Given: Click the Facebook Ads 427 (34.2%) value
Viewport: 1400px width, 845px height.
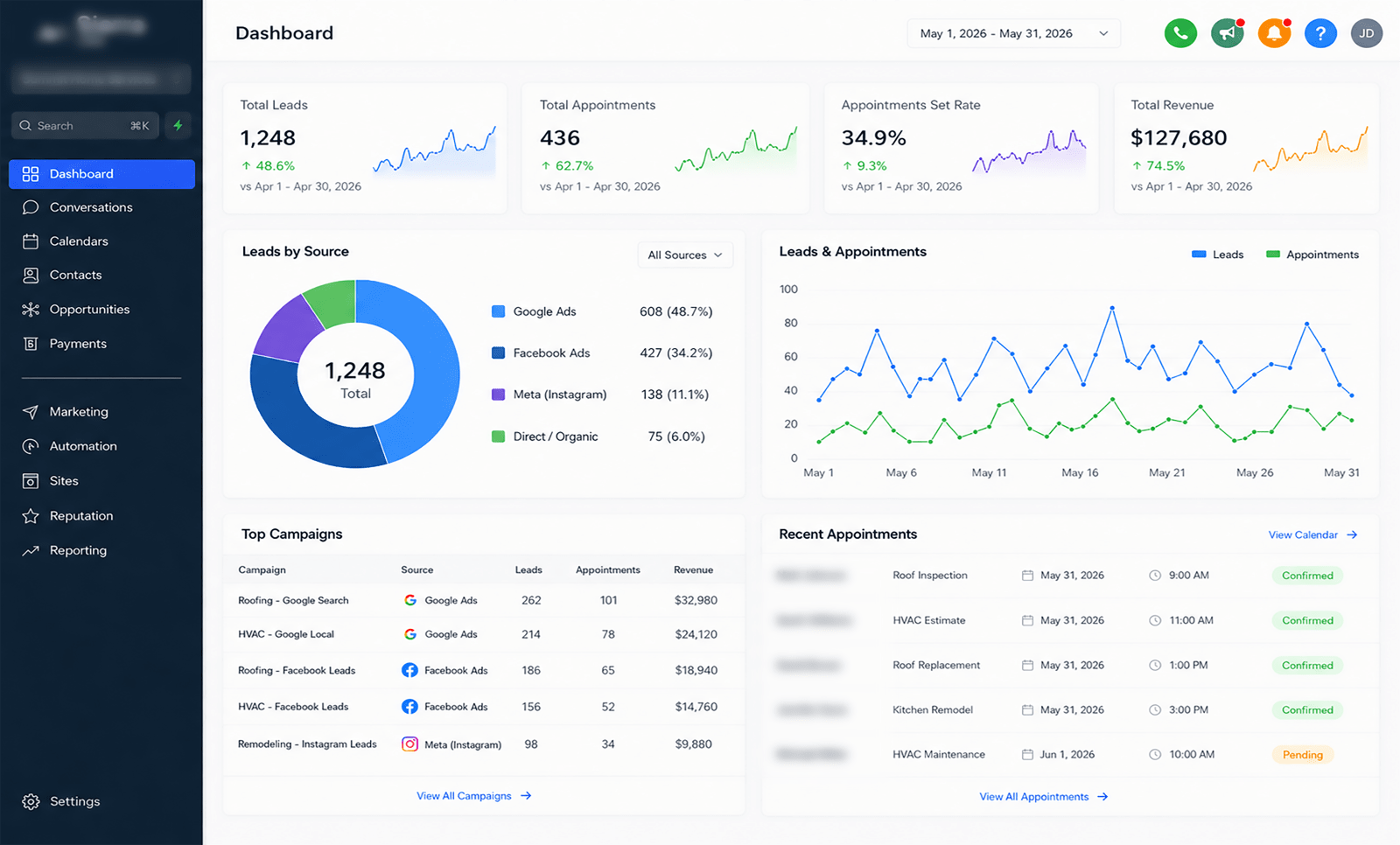Looking at the screenshot, I should [x=675, y=353].
